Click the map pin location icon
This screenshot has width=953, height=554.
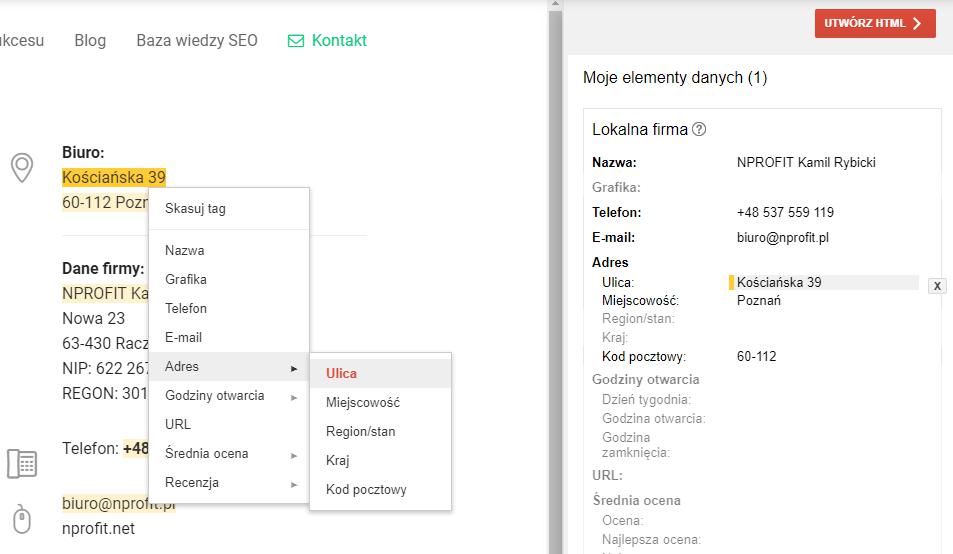(22, 168)
